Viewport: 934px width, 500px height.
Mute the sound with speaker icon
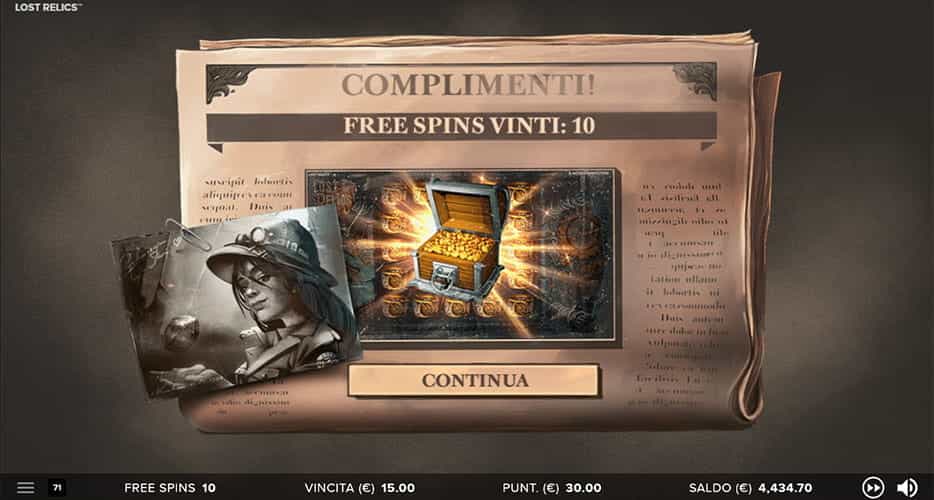click(907, 487)
